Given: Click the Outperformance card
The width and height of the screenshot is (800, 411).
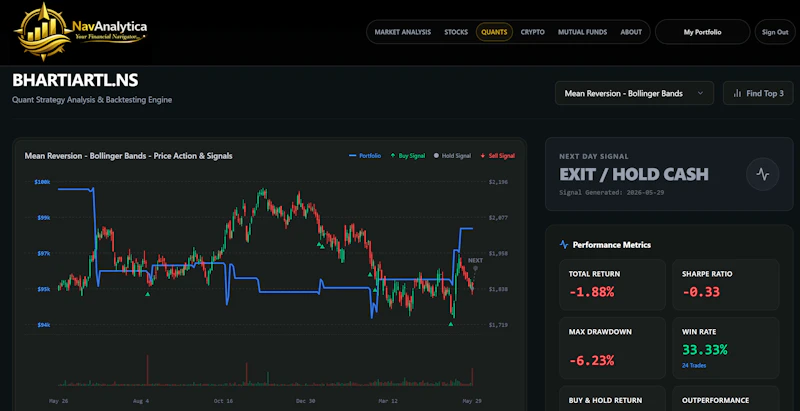Looking at the screenshot, I should [726, 399].
